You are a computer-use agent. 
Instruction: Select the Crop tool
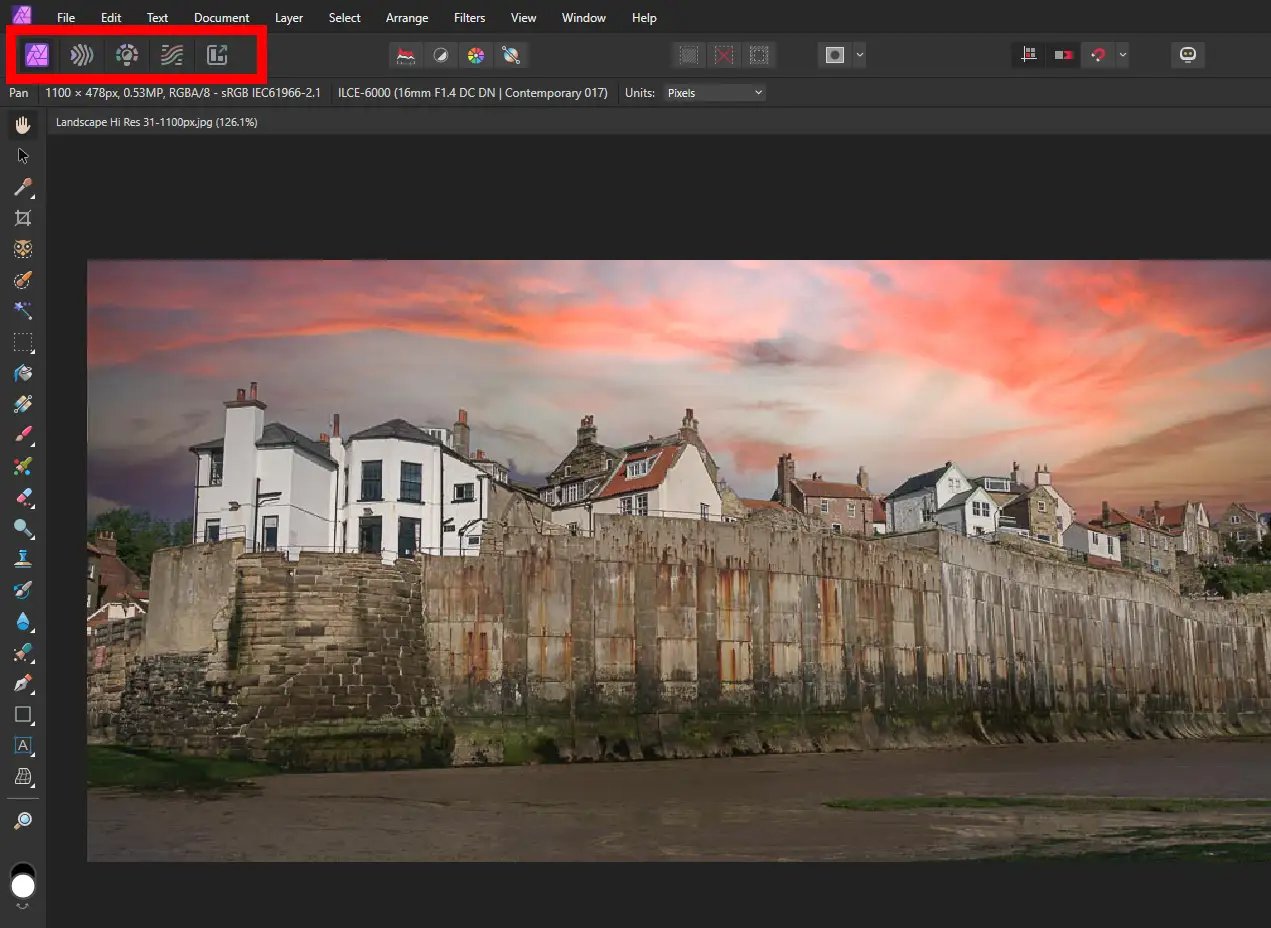[23, 218]
